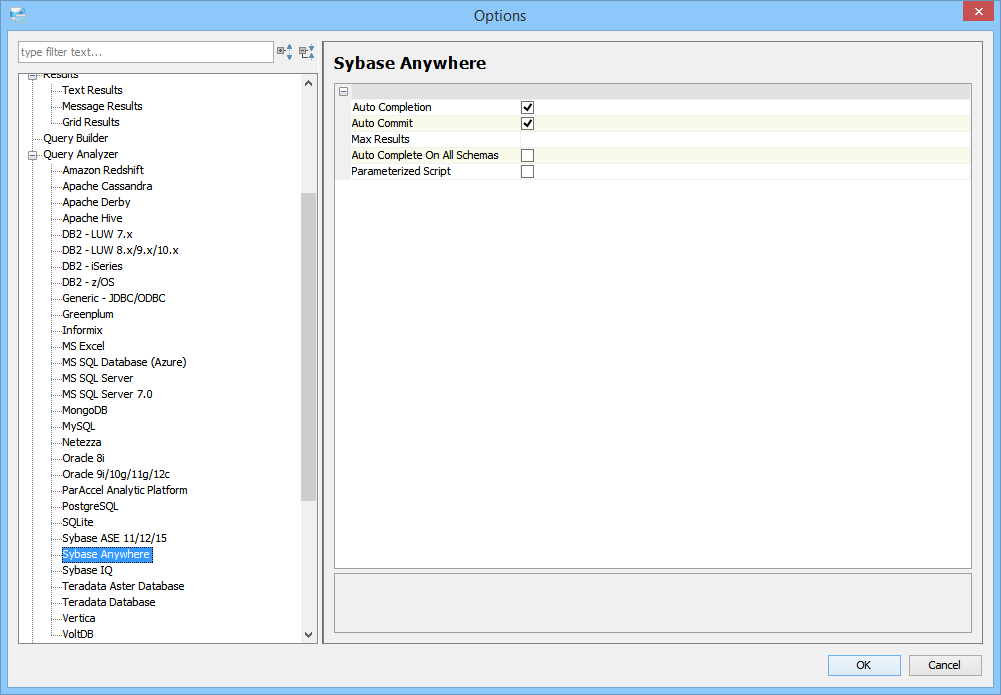Select DB2 - z/OS

pyautogui.click(x=88, y=281)
